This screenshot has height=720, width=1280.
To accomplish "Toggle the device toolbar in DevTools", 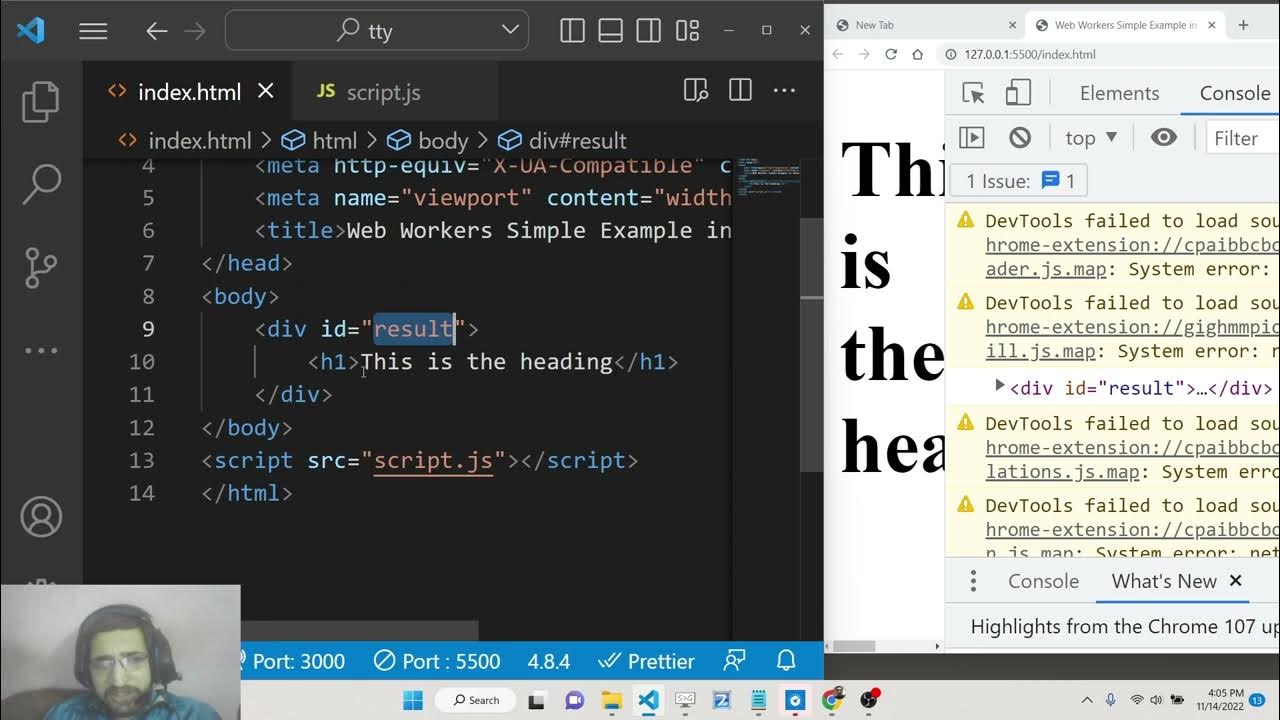I will pyautogui.click(x=1017, y=93).
